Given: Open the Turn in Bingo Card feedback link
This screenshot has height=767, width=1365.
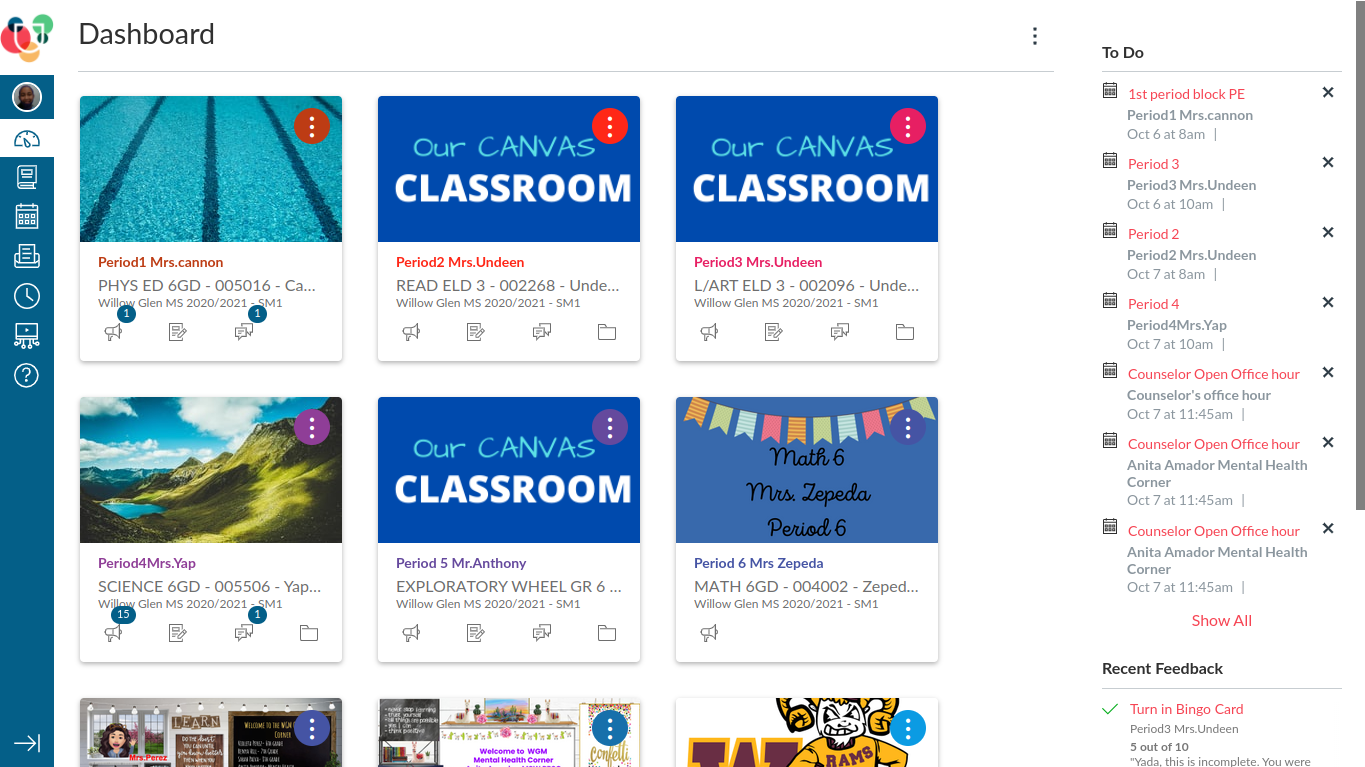Looking at the screenshot, I should point(1186,709).
